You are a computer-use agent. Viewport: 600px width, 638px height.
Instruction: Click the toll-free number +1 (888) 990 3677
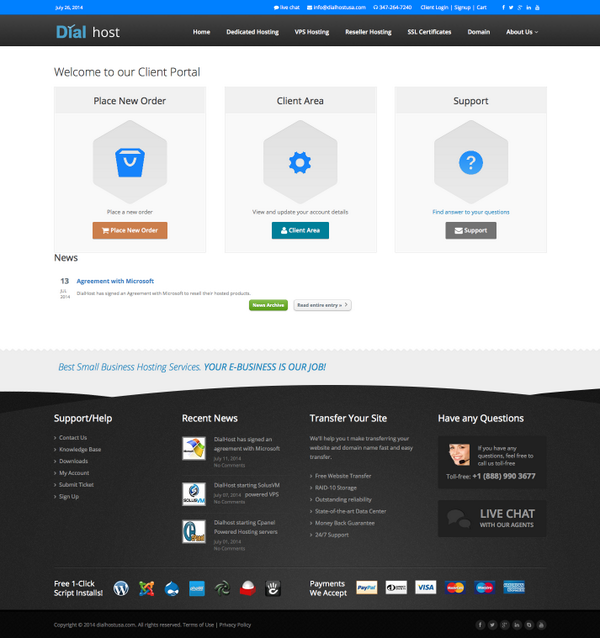tap(504, 476)
